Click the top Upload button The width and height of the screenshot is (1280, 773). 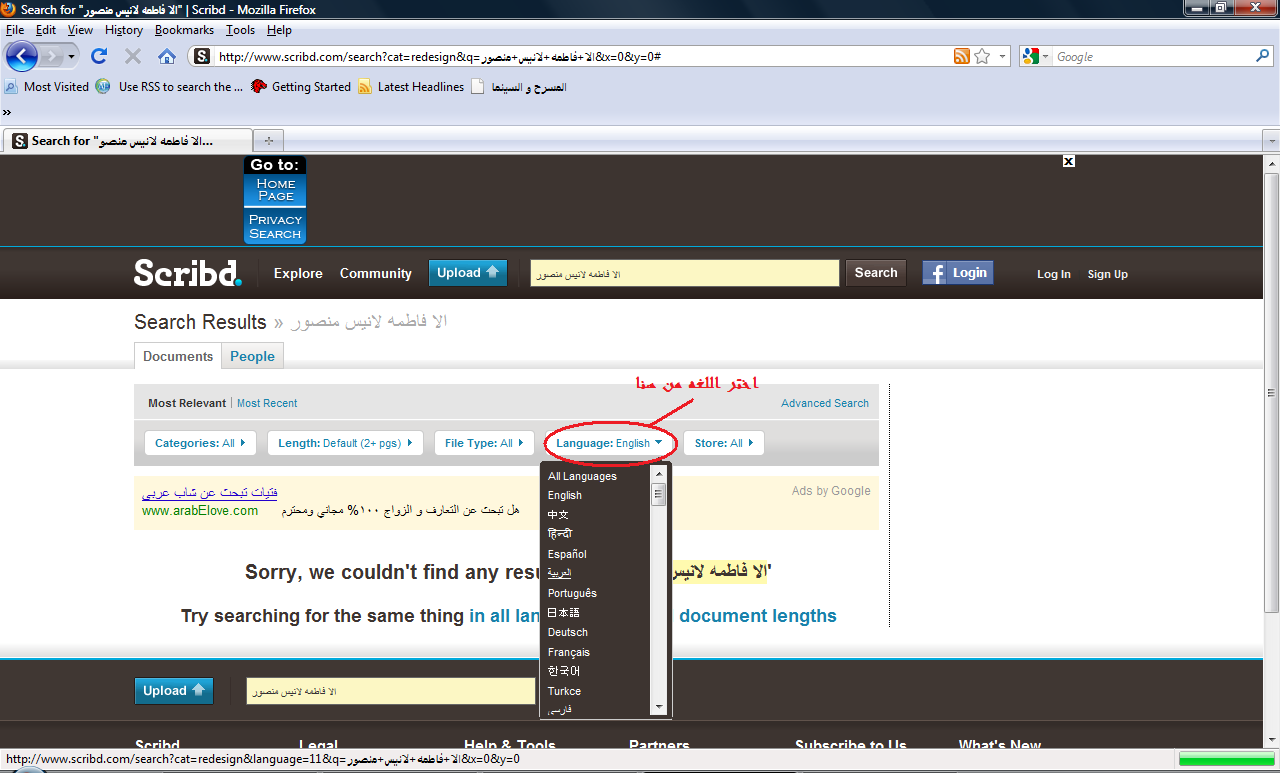(x=468, y=273)
